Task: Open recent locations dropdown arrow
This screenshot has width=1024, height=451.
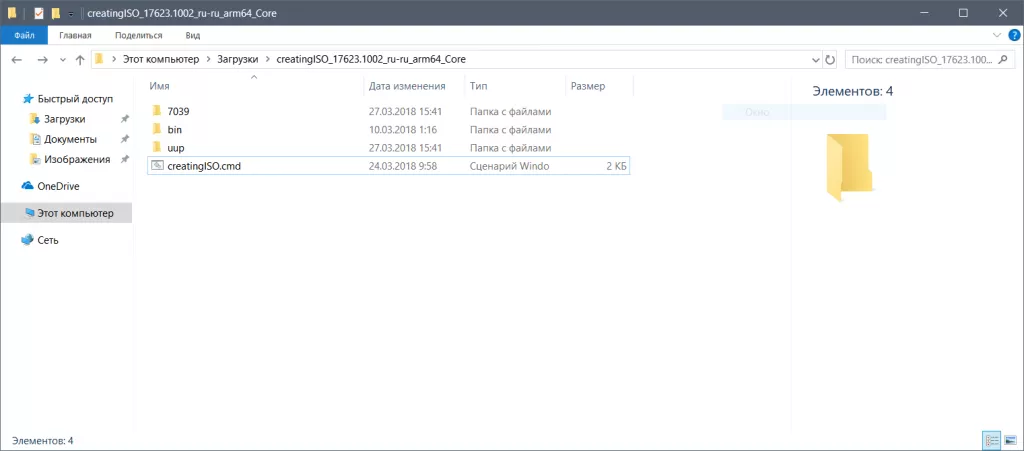Action: point(63,60)
